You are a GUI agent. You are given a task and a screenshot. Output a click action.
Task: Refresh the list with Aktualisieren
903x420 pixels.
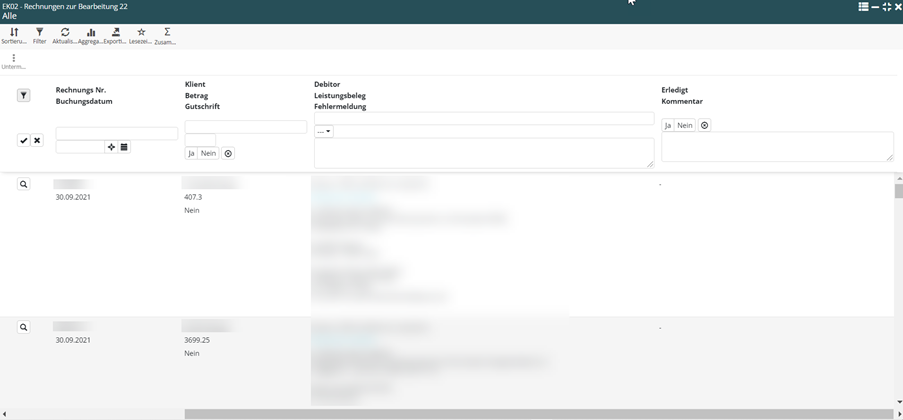65,35
